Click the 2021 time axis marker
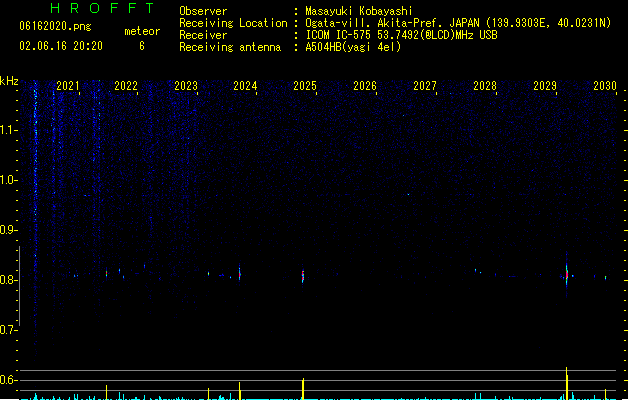Screen dimensions: 629x400 (68, 86)
